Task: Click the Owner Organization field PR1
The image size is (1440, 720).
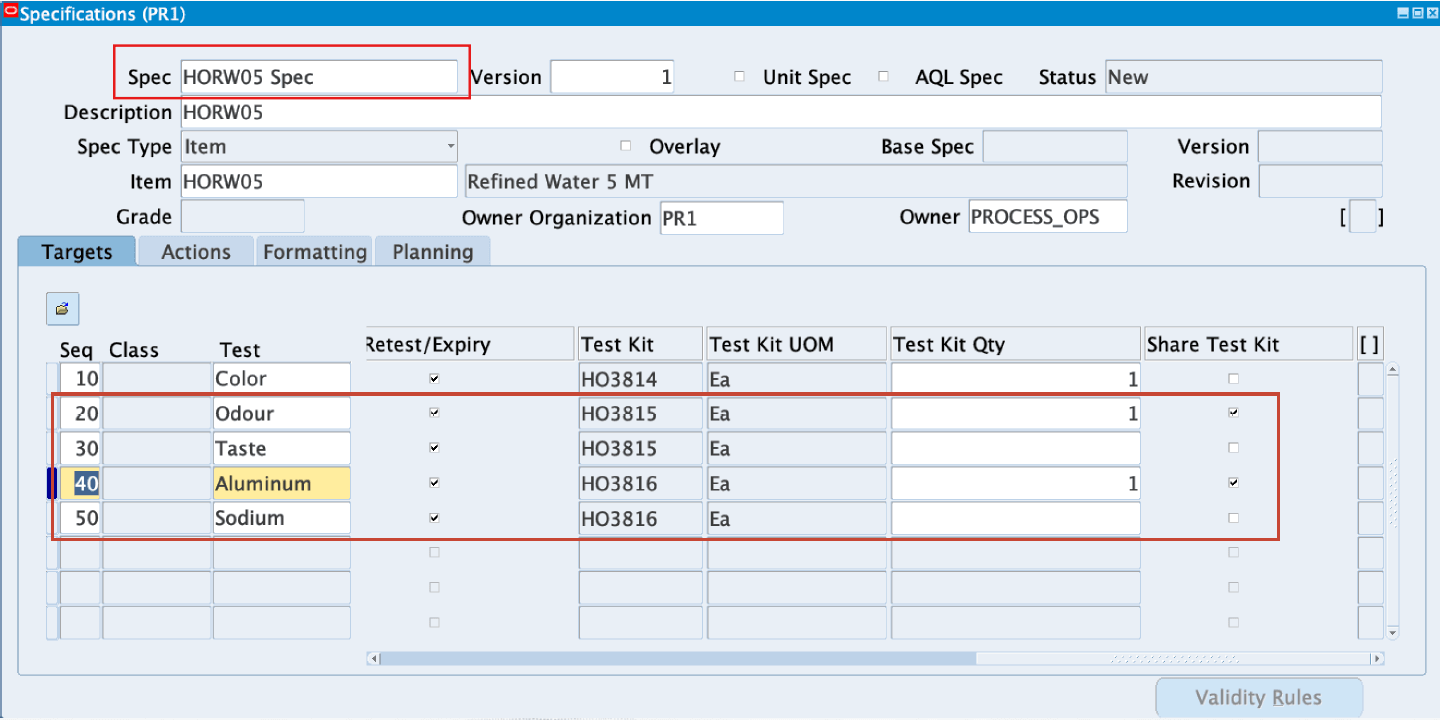Action: tap(722, 216)
